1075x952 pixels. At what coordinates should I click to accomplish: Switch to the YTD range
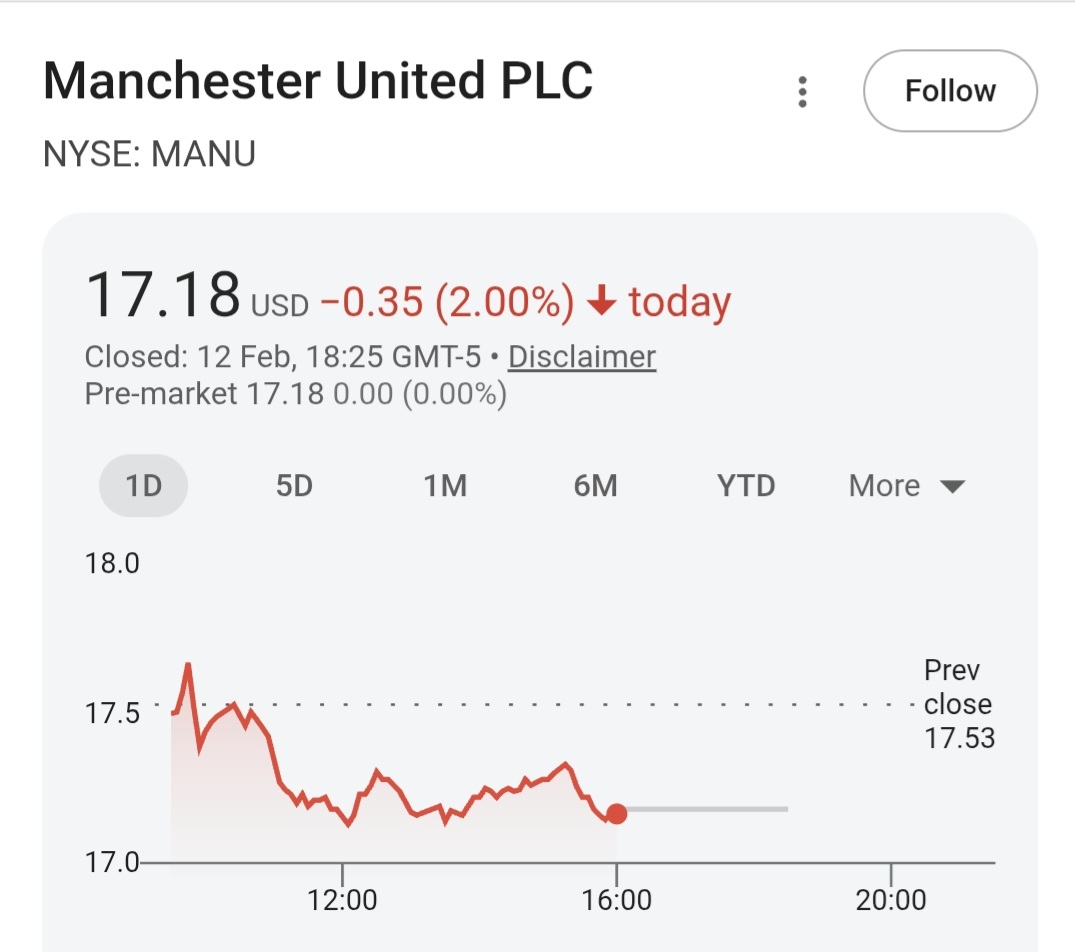tap(746, 486)
